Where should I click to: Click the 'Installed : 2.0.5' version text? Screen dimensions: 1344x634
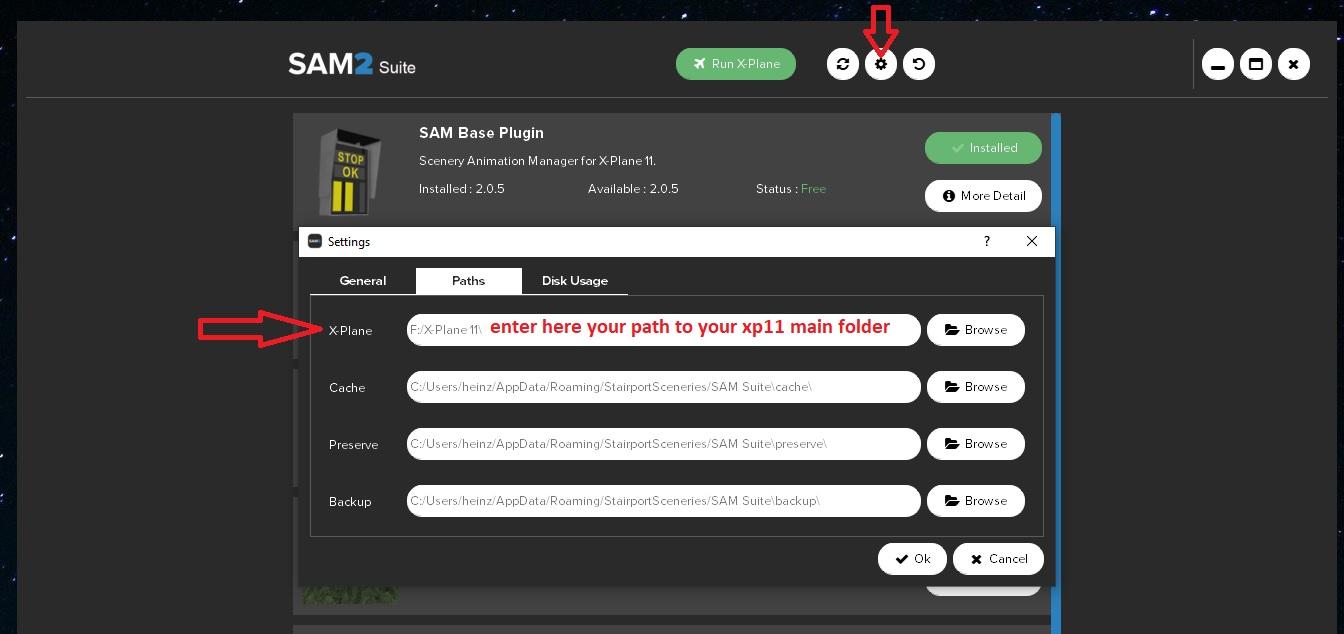point(462,189)
